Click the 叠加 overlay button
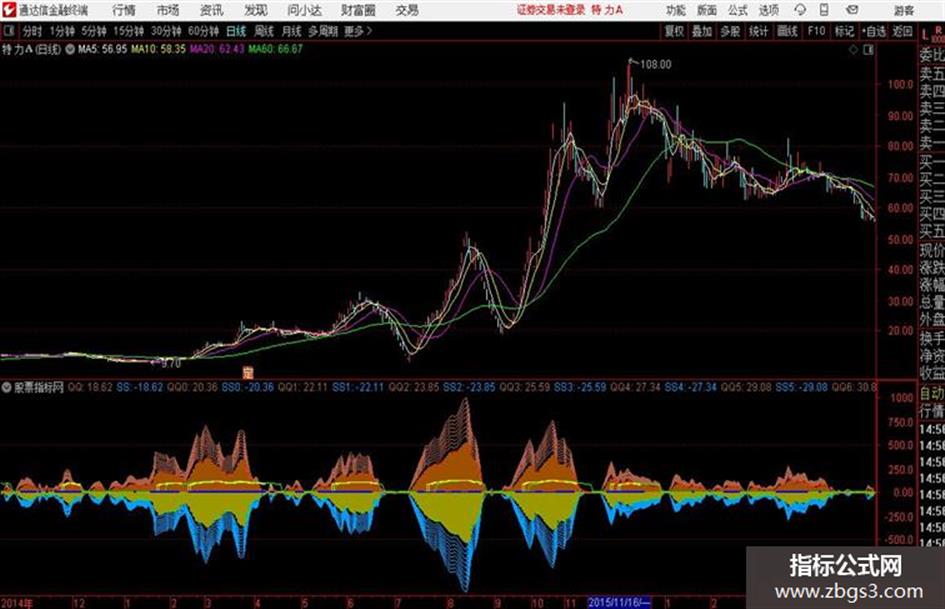945x609 pixels. 702,31
